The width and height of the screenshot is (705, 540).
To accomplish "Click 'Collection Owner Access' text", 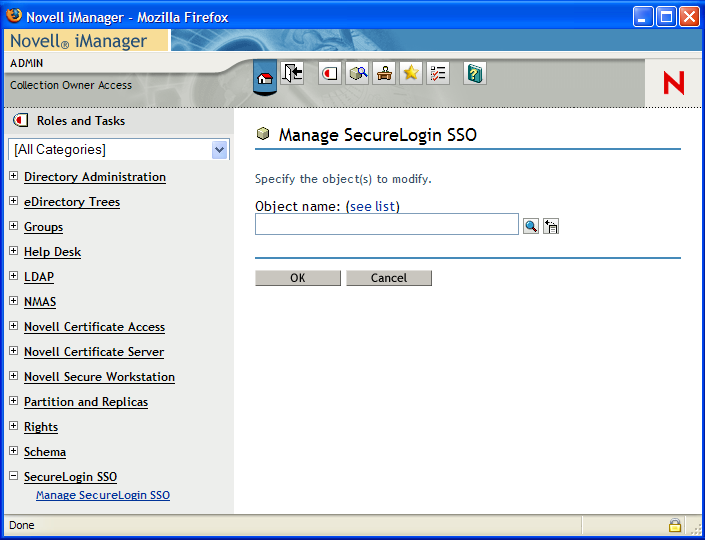I will (71, 85).
